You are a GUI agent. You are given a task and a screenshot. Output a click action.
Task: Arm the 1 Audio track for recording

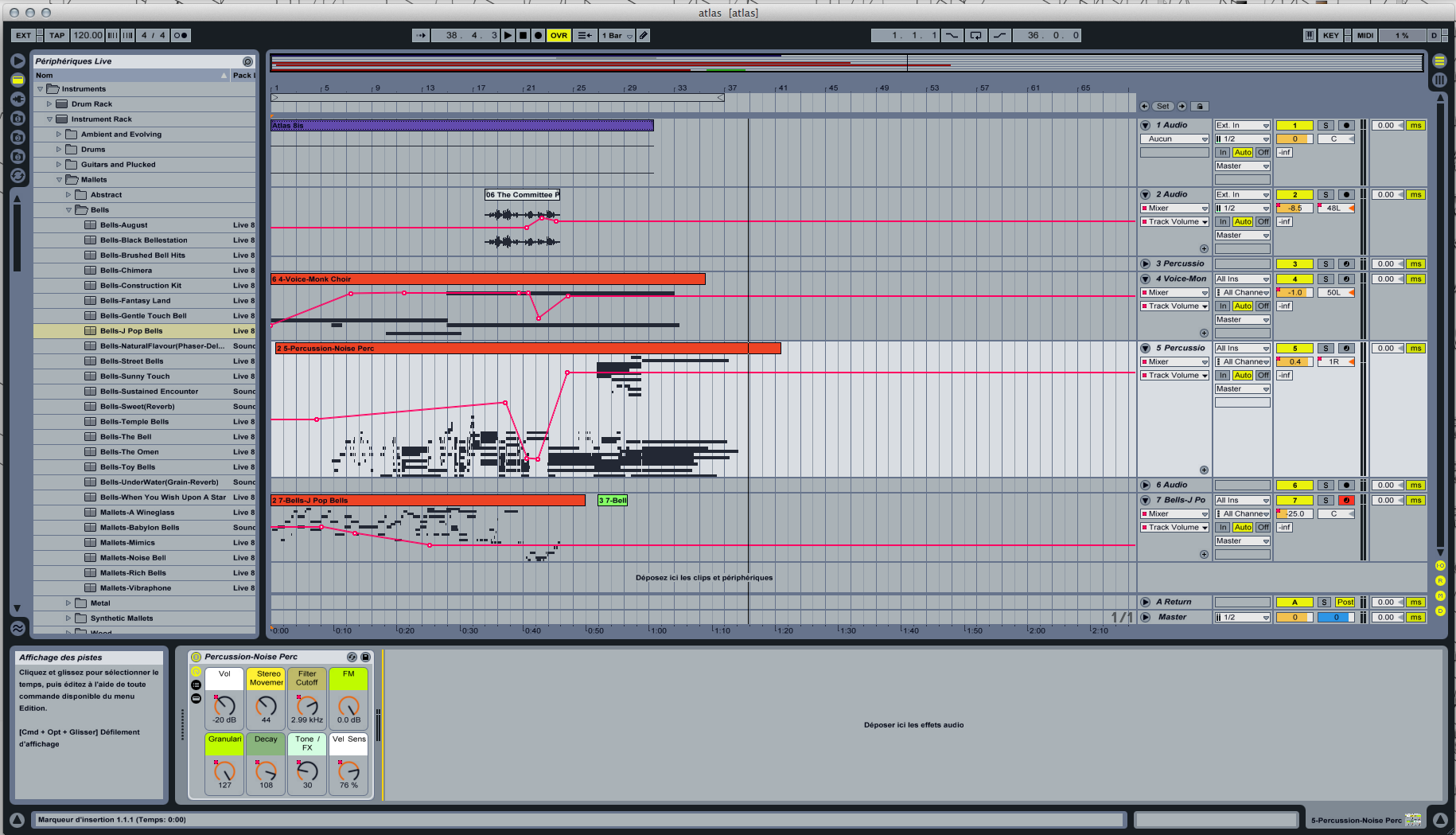1346,125
